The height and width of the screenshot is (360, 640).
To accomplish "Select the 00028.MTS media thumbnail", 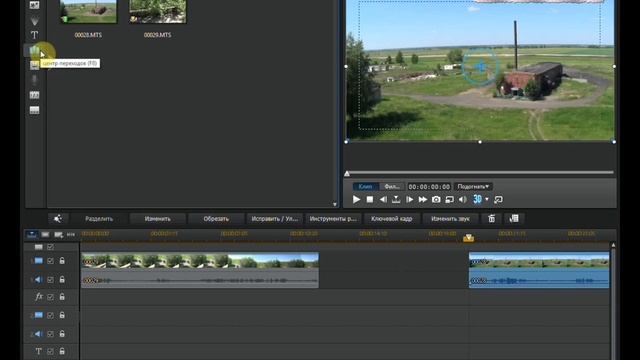I will click(88, 11).
